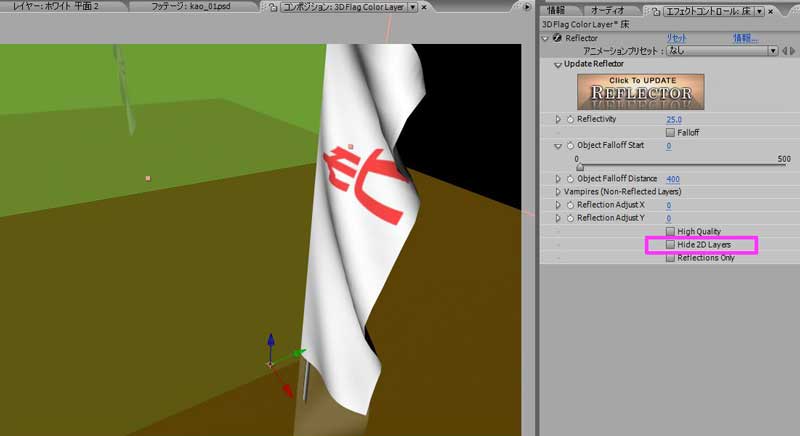Click the Reflection Adjust X stopwatch
Screen dimensions: 800x436
[570, 205]
